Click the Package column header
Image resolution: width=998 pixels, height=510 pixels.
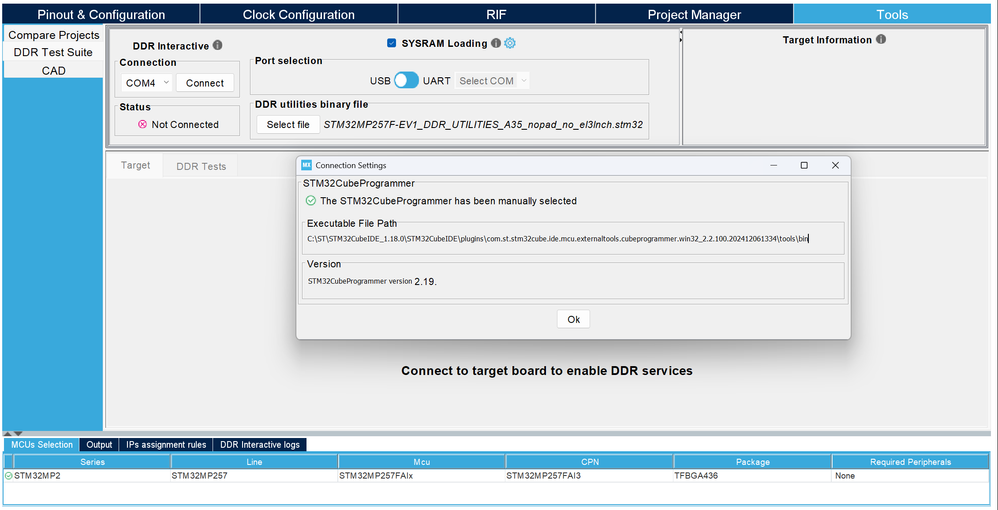pos(752,462)
